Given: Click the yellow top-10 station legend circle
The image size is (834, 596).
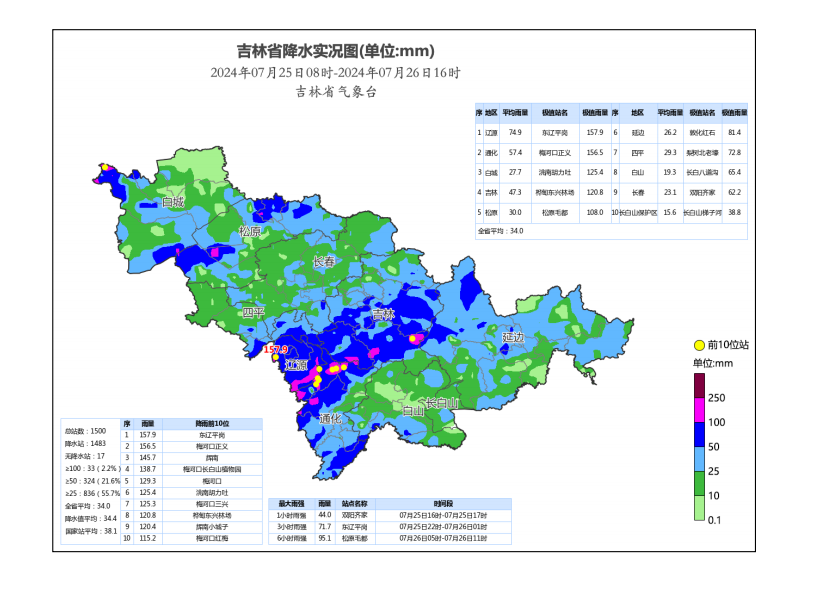Looking at the screenshot, I should point(698,344).
